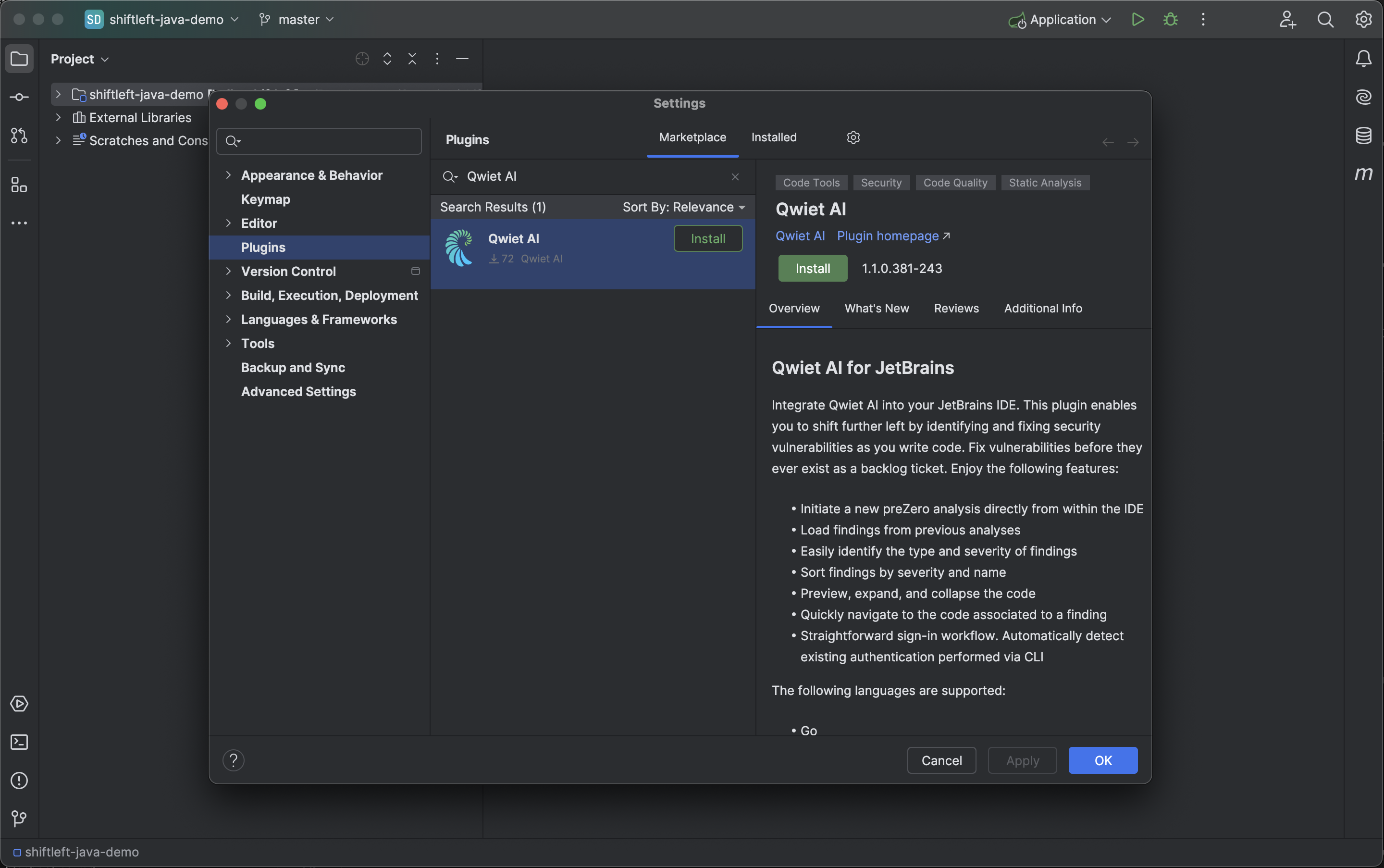Open Qwiet AI vendor link
Viewport: 1384px width, 868px height.
coord(800,236)
